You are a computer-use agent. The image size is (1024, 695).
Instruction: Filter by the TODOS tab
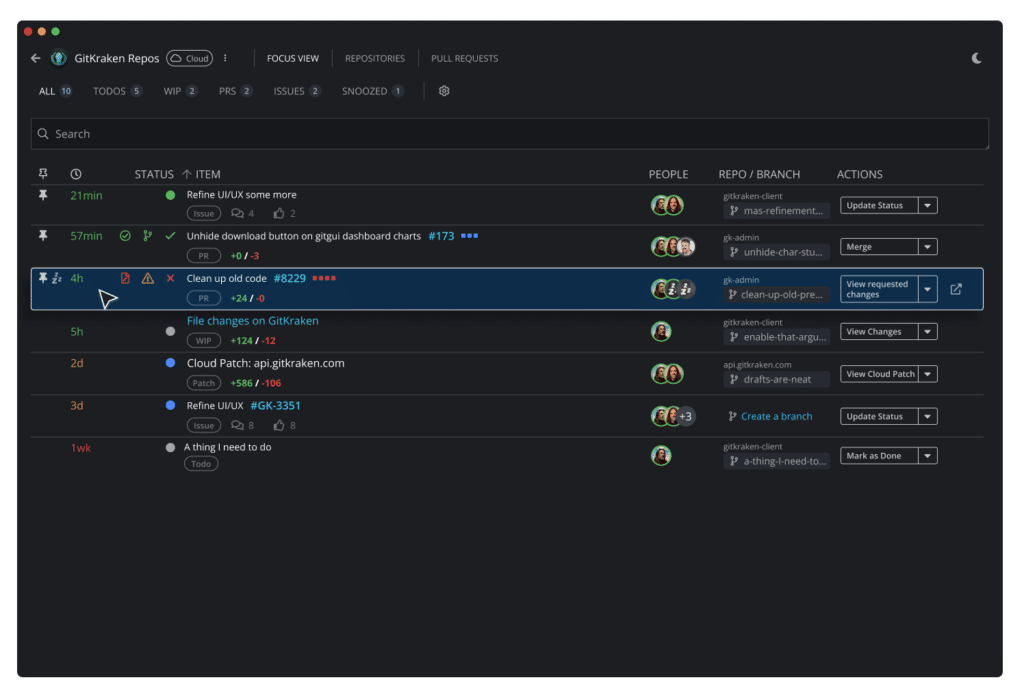click(117, 91)
